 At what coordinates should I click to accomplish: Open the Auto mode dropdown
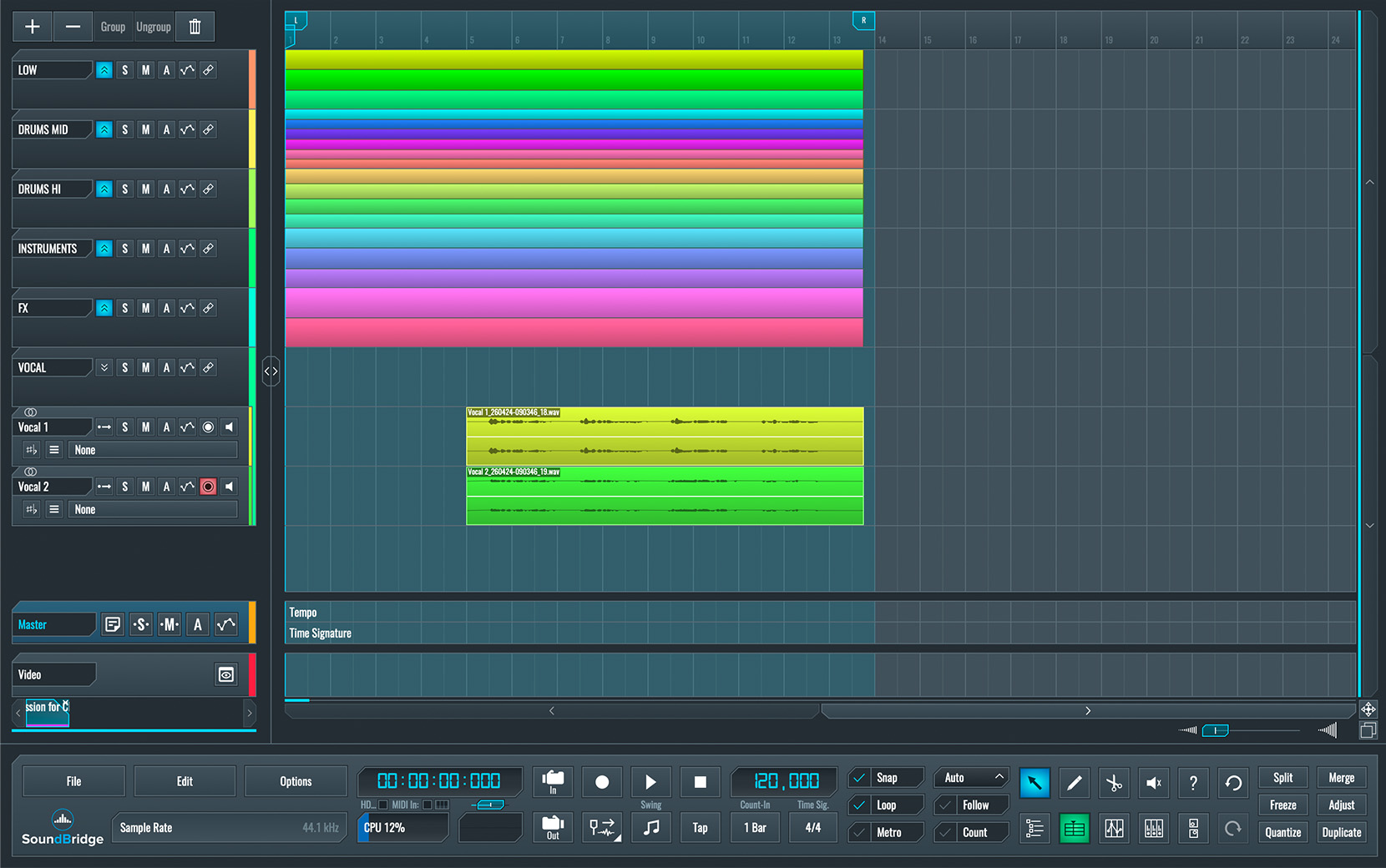[x=972, y=778]
